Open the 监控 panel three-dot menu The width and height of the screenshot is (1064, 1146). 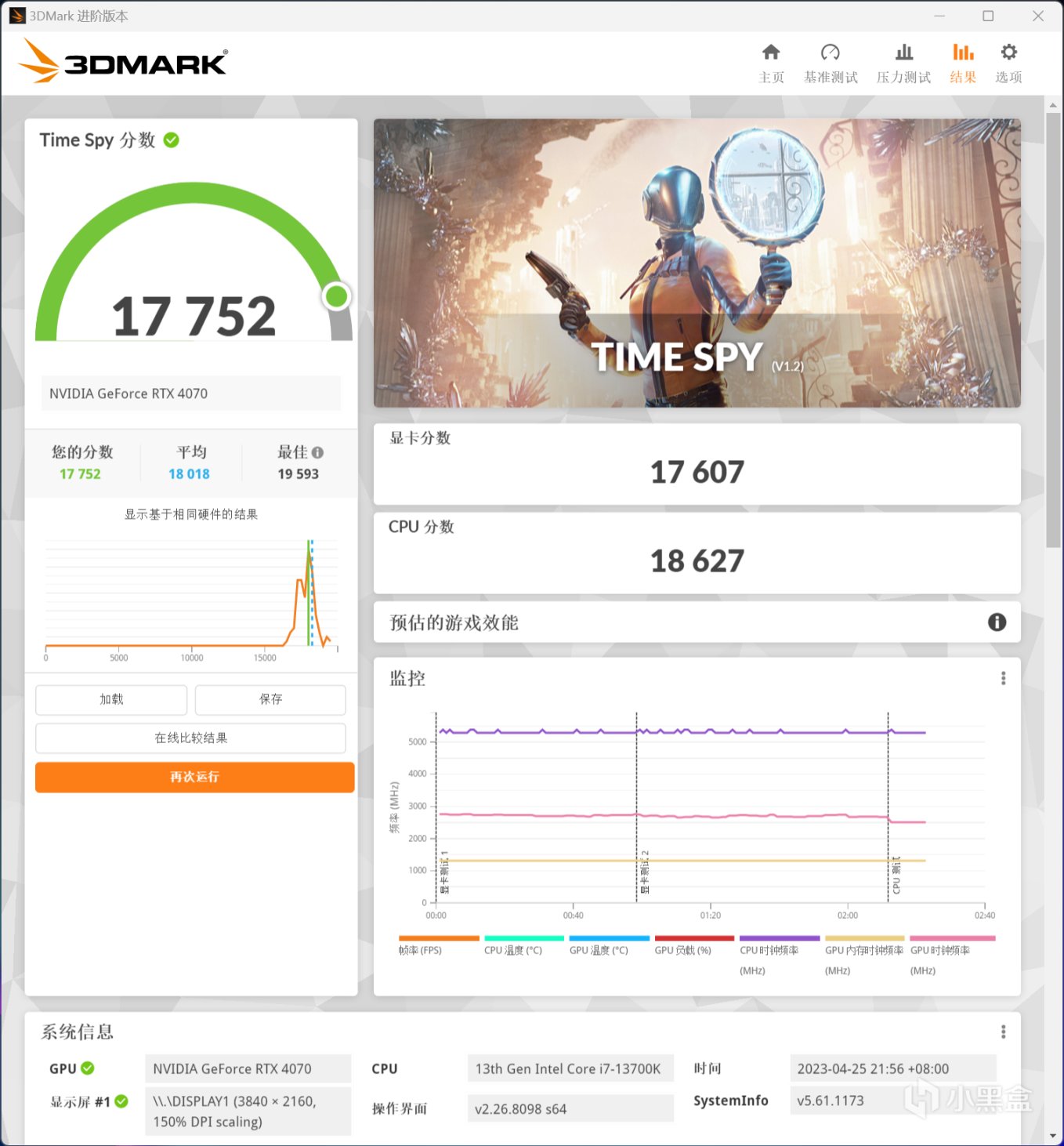click(1003, 679)
